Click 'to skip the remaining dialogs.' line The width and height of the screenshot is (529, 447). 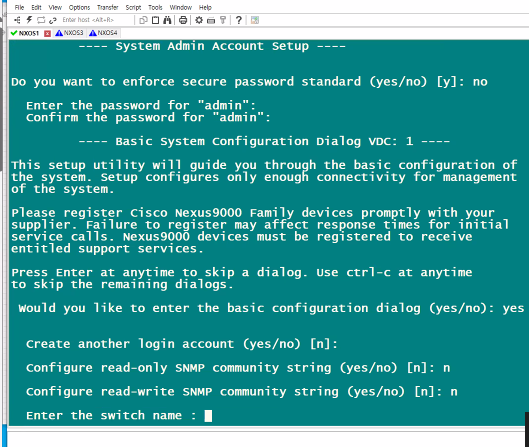(122, 284)
